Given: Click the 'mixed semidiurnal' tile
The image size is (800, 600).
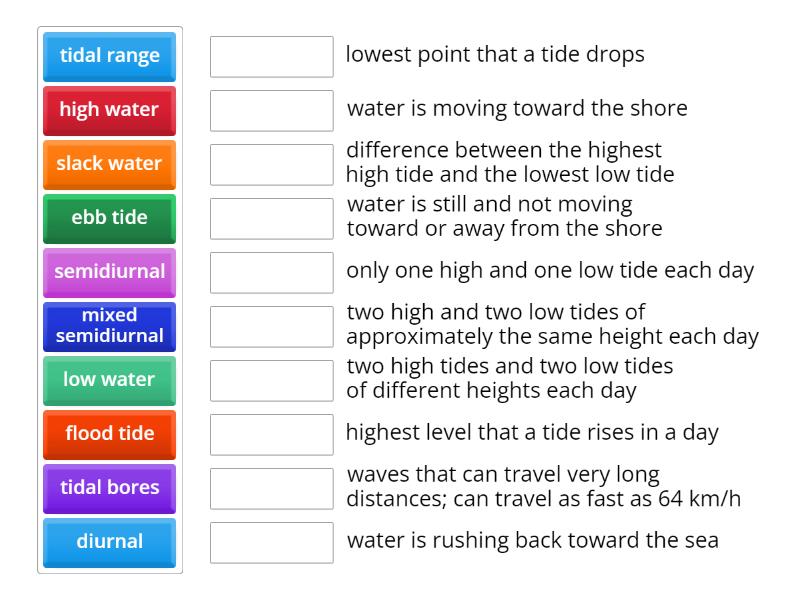Looking at the screenshot, I should (110, 326).
